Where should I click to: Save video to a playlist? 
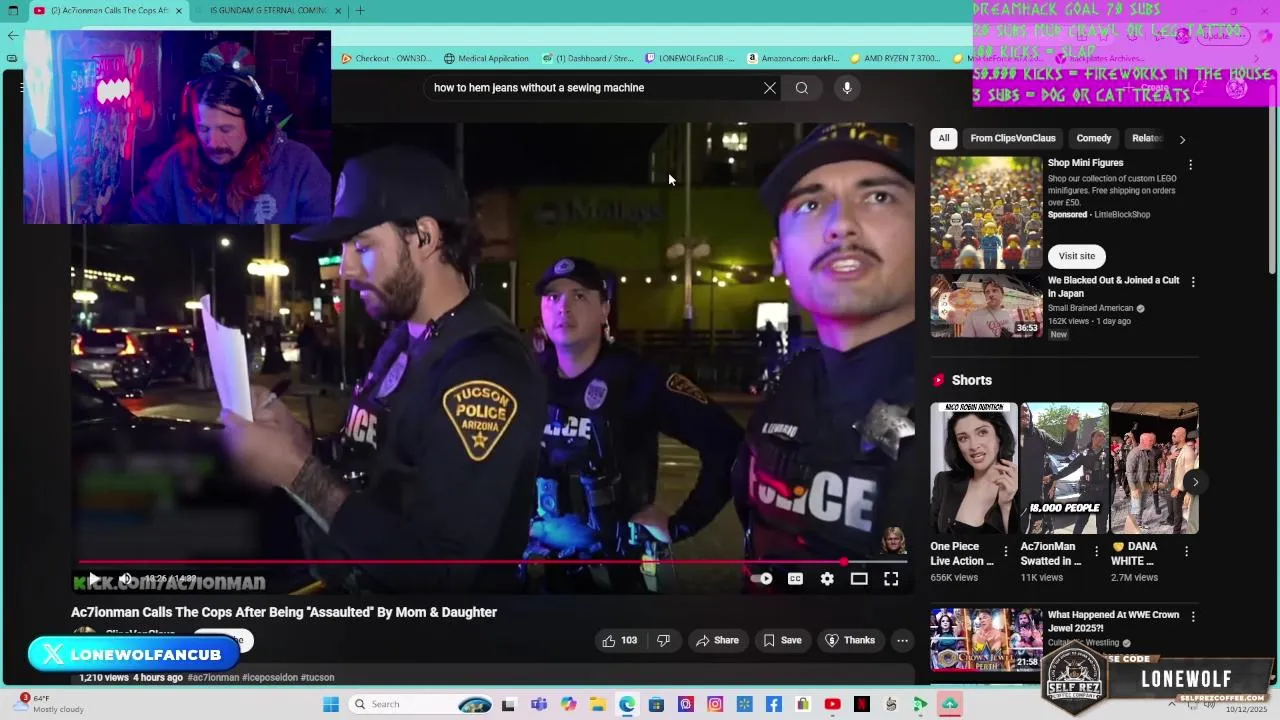coord(782,640)
